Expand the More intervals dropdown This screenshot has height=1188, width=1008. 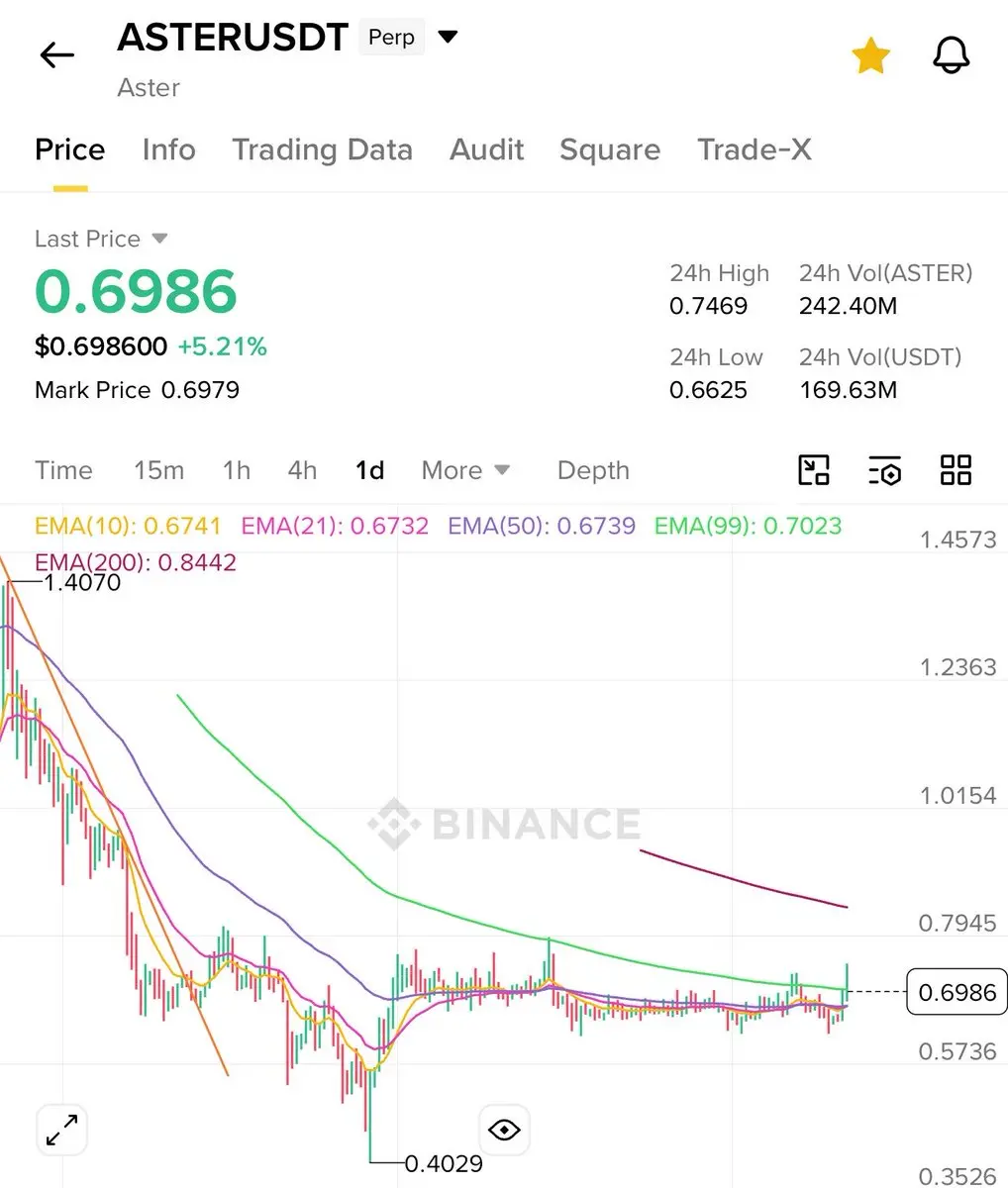point(465,470)
